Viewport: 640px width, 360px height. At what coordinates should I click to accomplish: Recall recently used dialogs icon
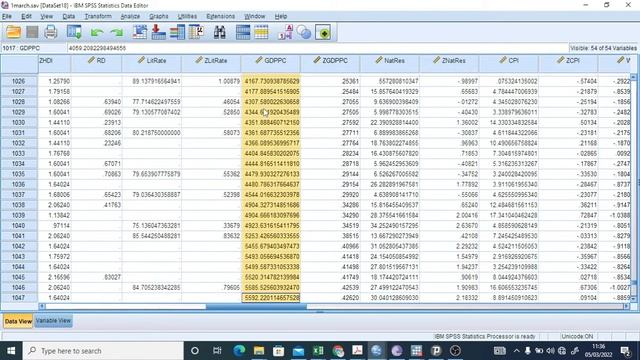(x=74, y=32)
